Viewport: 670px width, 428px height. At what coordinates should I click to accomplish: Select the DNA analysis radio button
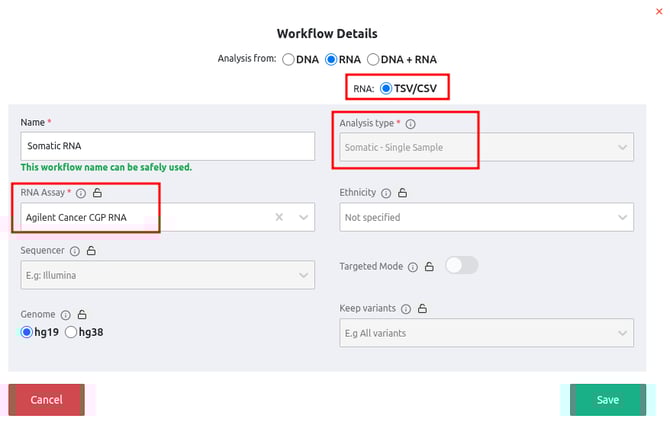289,59
